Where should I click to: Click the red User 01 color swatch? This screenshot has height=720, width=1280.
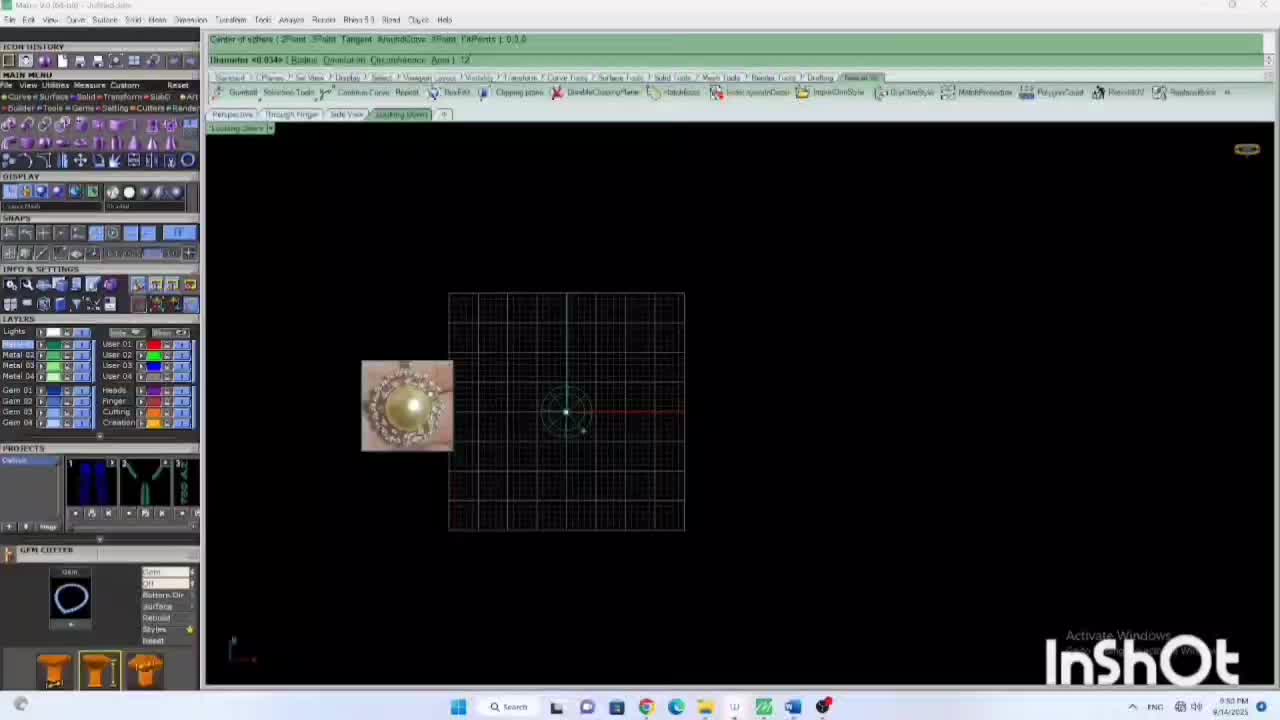153,344
